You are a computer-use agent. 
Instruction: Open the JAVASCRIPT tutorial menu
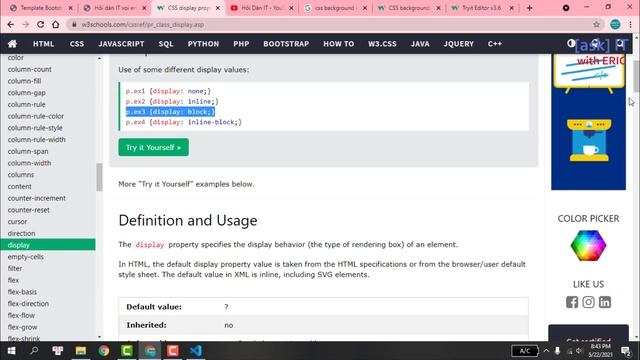pos(121,44)
